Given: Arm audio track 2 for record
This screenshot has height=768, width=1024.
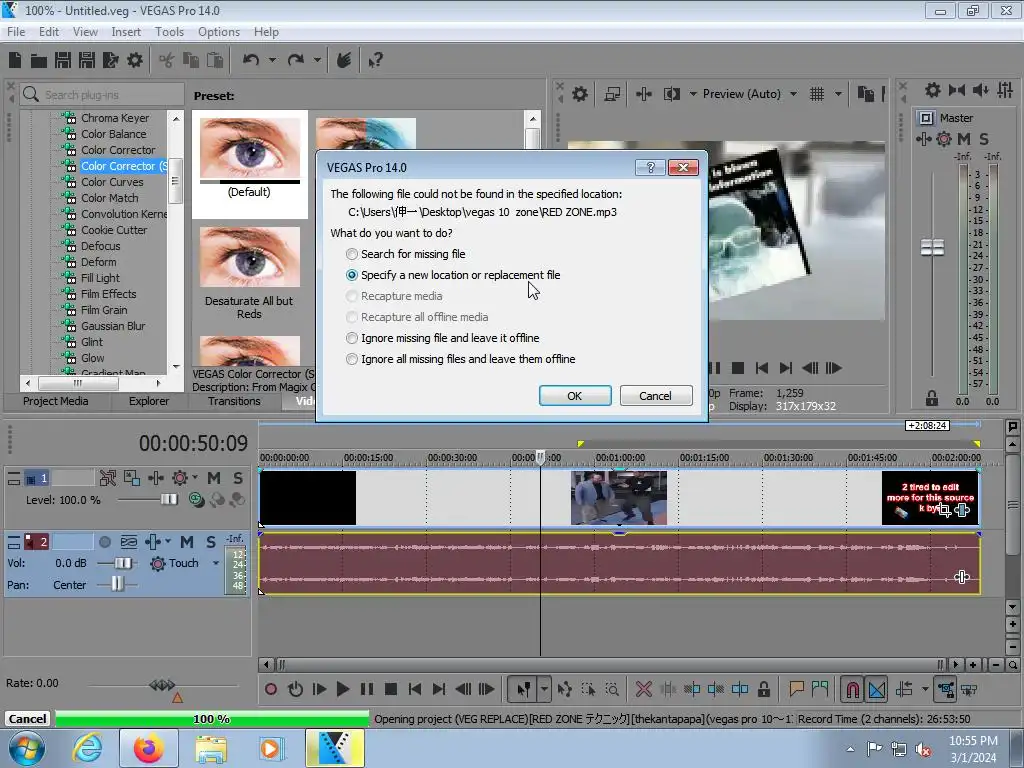Looking at the screenshot, I should tap(104, 542).
